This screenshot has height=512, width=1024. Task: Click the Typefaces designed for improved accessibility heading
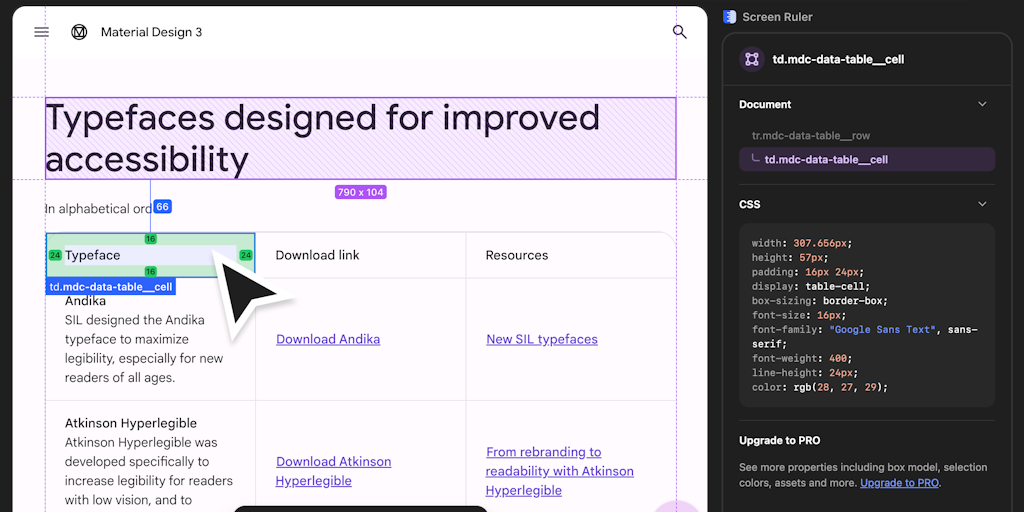[x=322, y=138]
